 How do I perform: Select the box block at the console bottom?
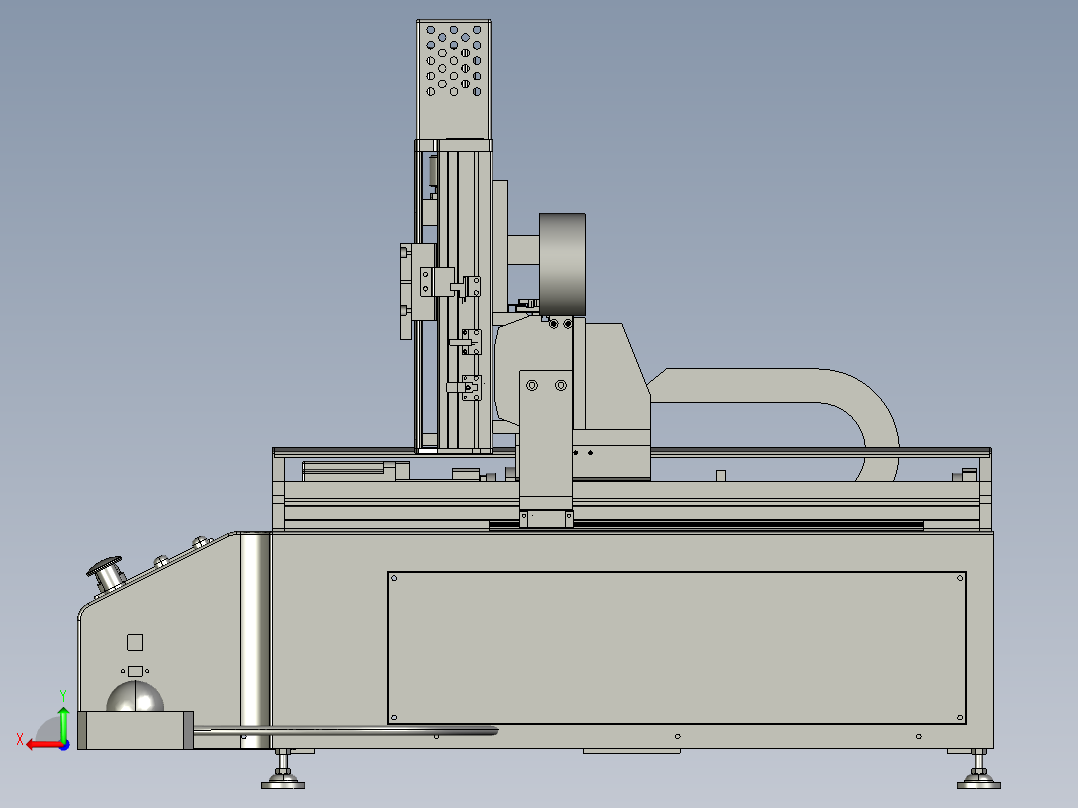[x=135, y=730]
